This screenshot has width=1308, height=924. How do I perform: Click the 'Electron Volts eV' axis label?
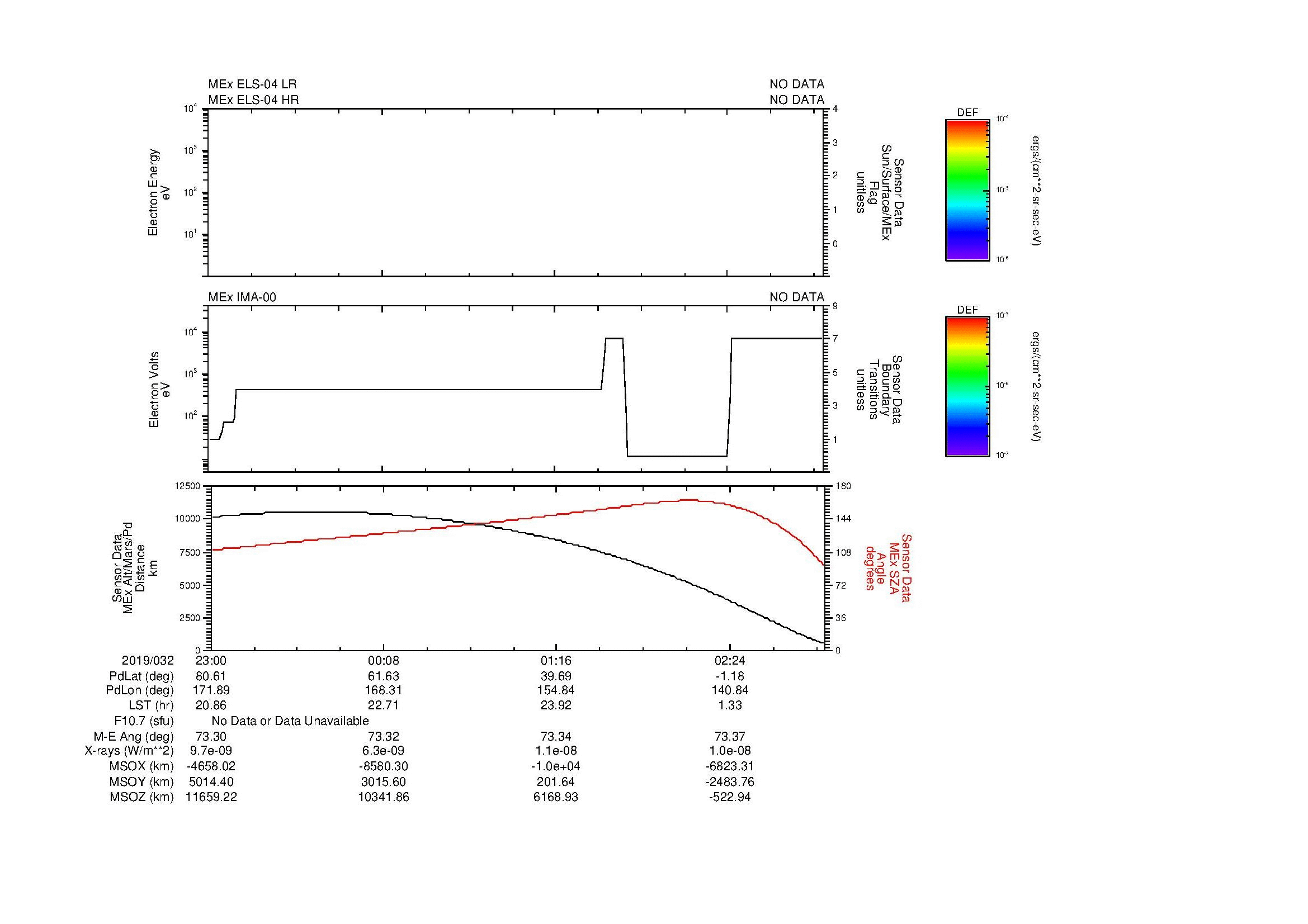coord(159,390)
